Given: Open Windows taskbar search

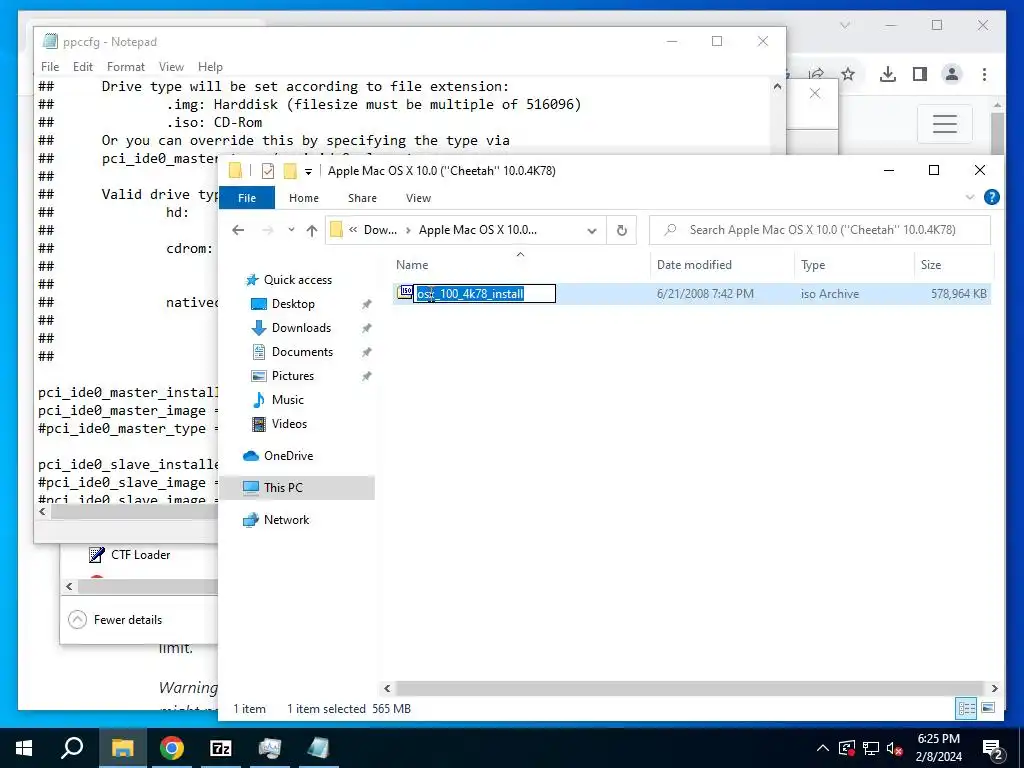Looking at the screenshot, I should (72, 748).
